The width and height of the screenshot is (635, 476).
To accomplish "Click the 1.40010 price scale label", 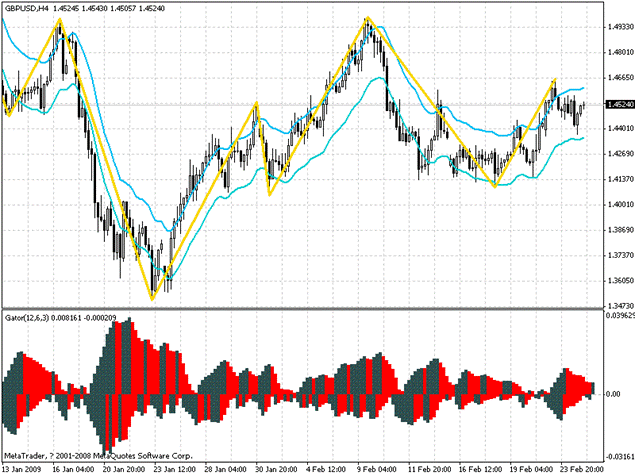I will 620,205.
